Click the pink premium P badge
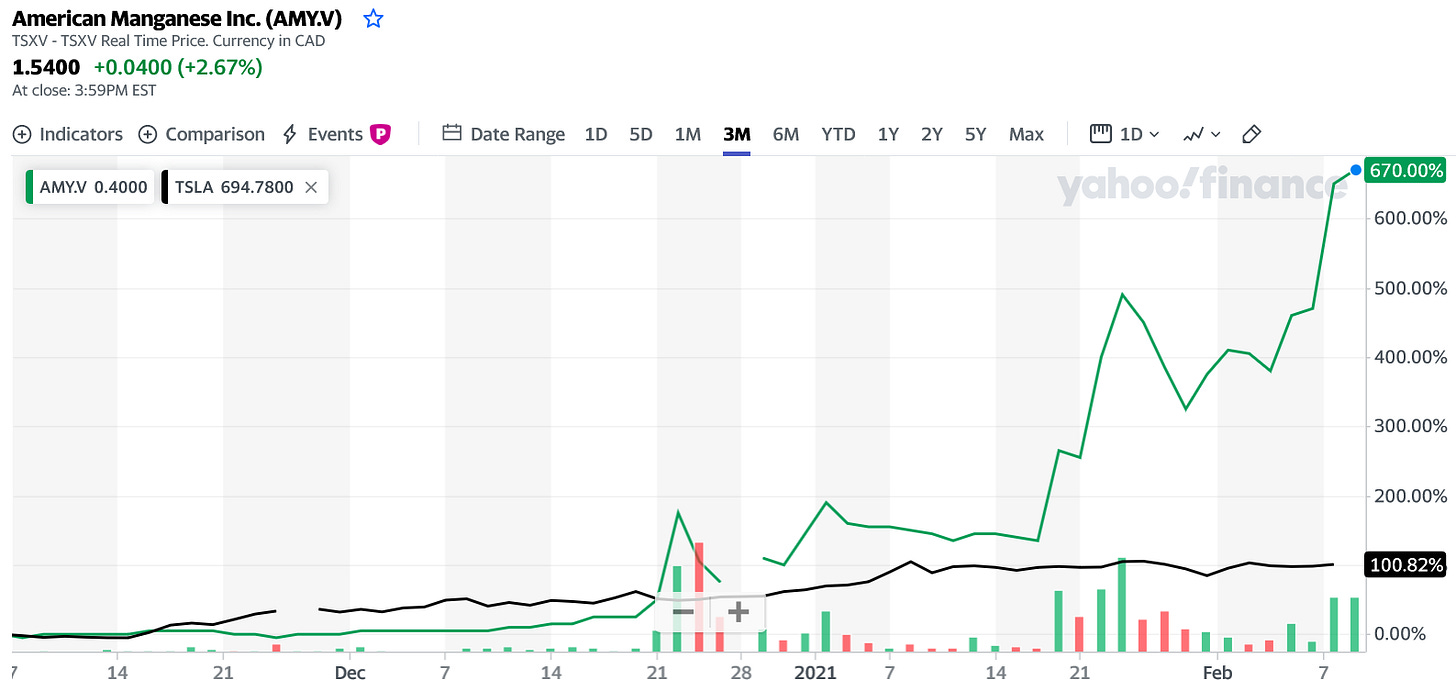The image size is (1456, 693). (x=380, y=134)
